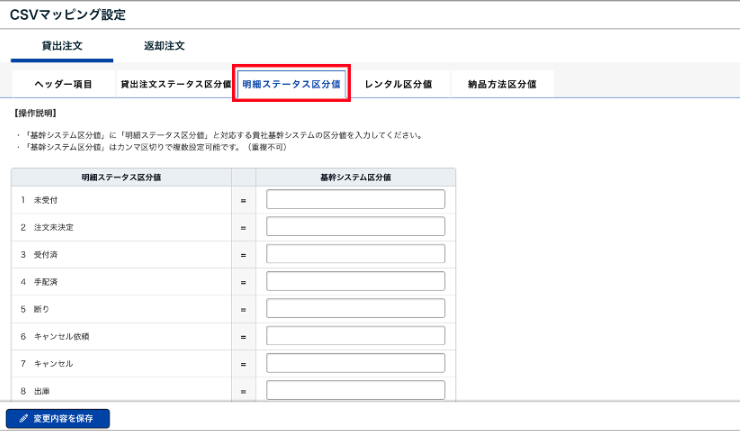Click the input field for 受付済

[x=355, y=254]
